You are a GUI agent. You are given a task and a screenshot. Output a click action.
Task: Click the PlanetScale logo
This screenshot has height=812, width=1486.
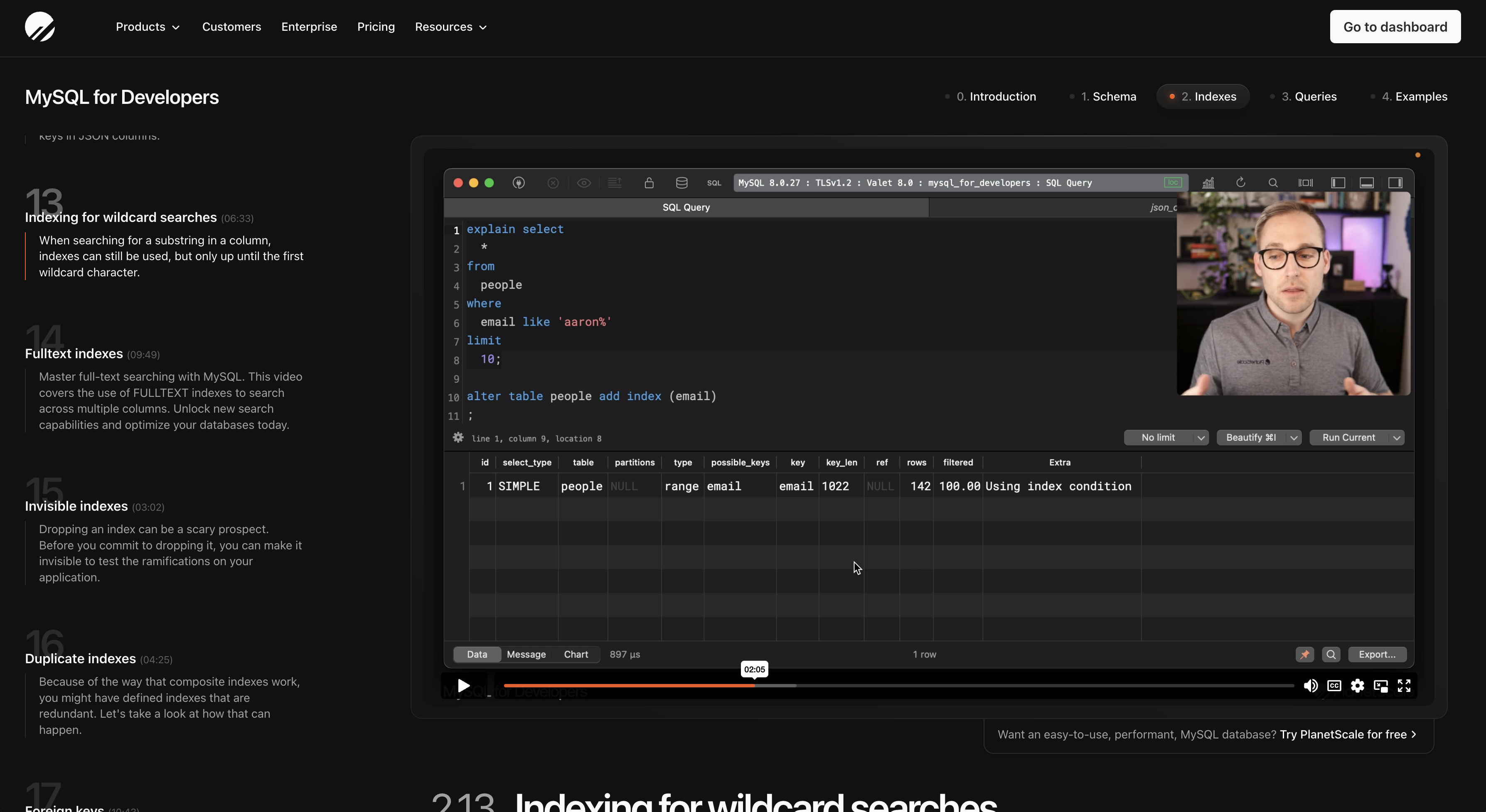(40, 27)
